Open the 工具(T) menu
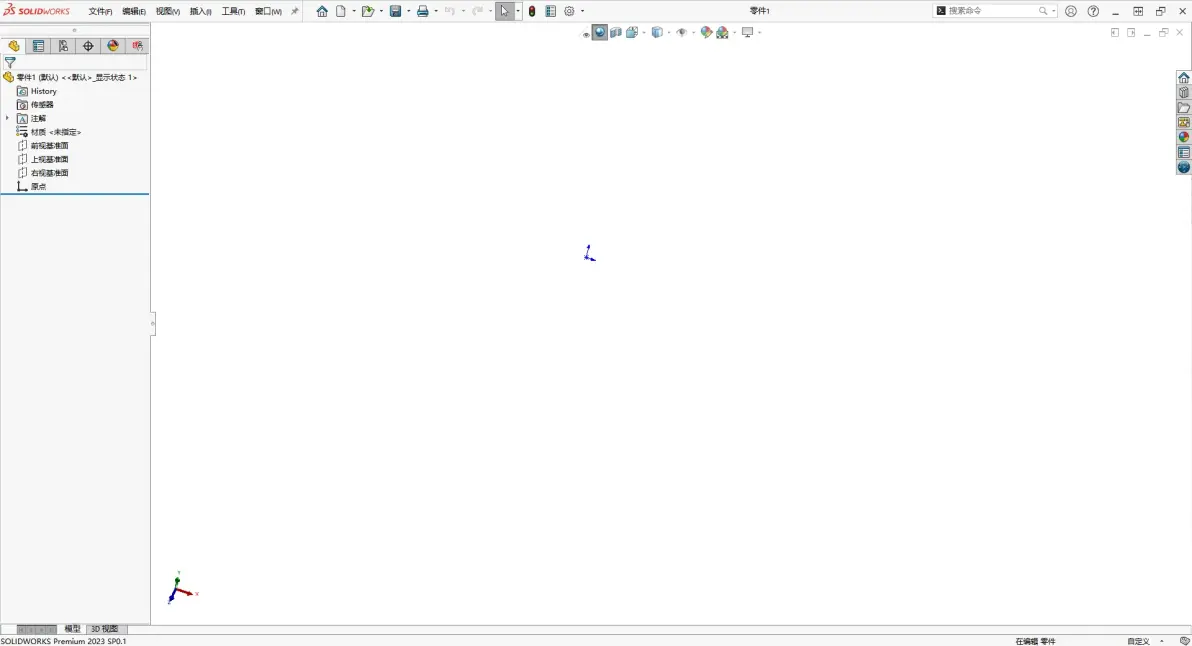This screenshot has height=646, width=1192. coord(233,11)
